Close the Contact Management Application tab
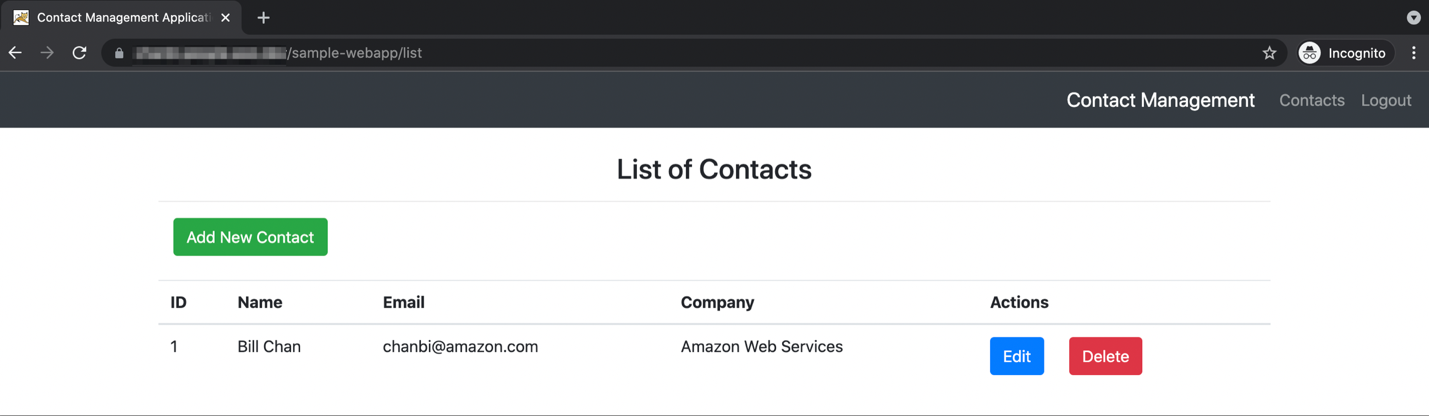Viewport: 1429px width, 416px height. click(225, 17)
